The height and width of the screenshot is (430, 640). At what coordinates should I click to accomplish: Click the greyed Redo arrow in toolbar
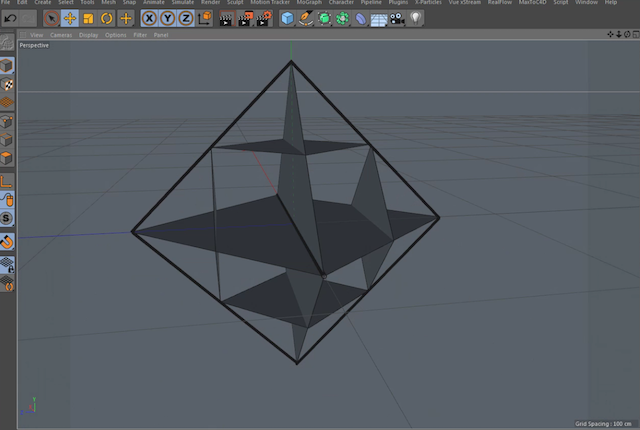coord(28,18)
